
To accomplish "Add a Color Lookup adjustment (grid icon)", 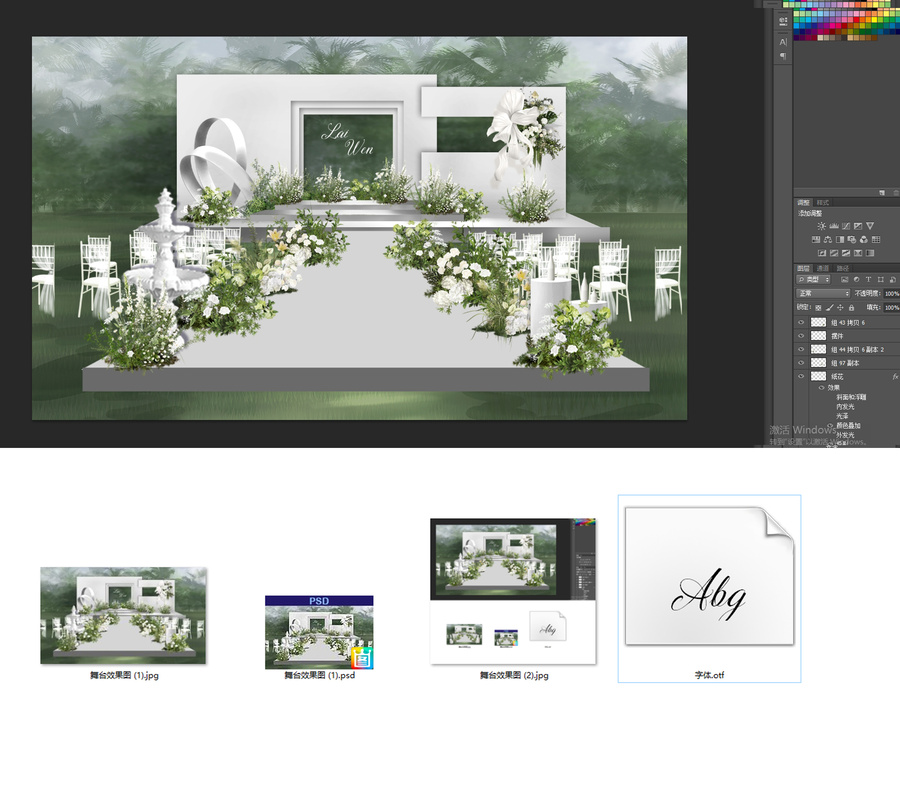I will tap(876, 239).
